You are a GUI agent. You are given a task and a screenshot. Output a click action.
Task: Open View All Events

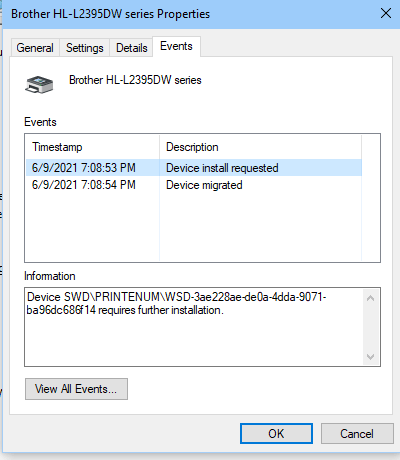coord(76,389)
